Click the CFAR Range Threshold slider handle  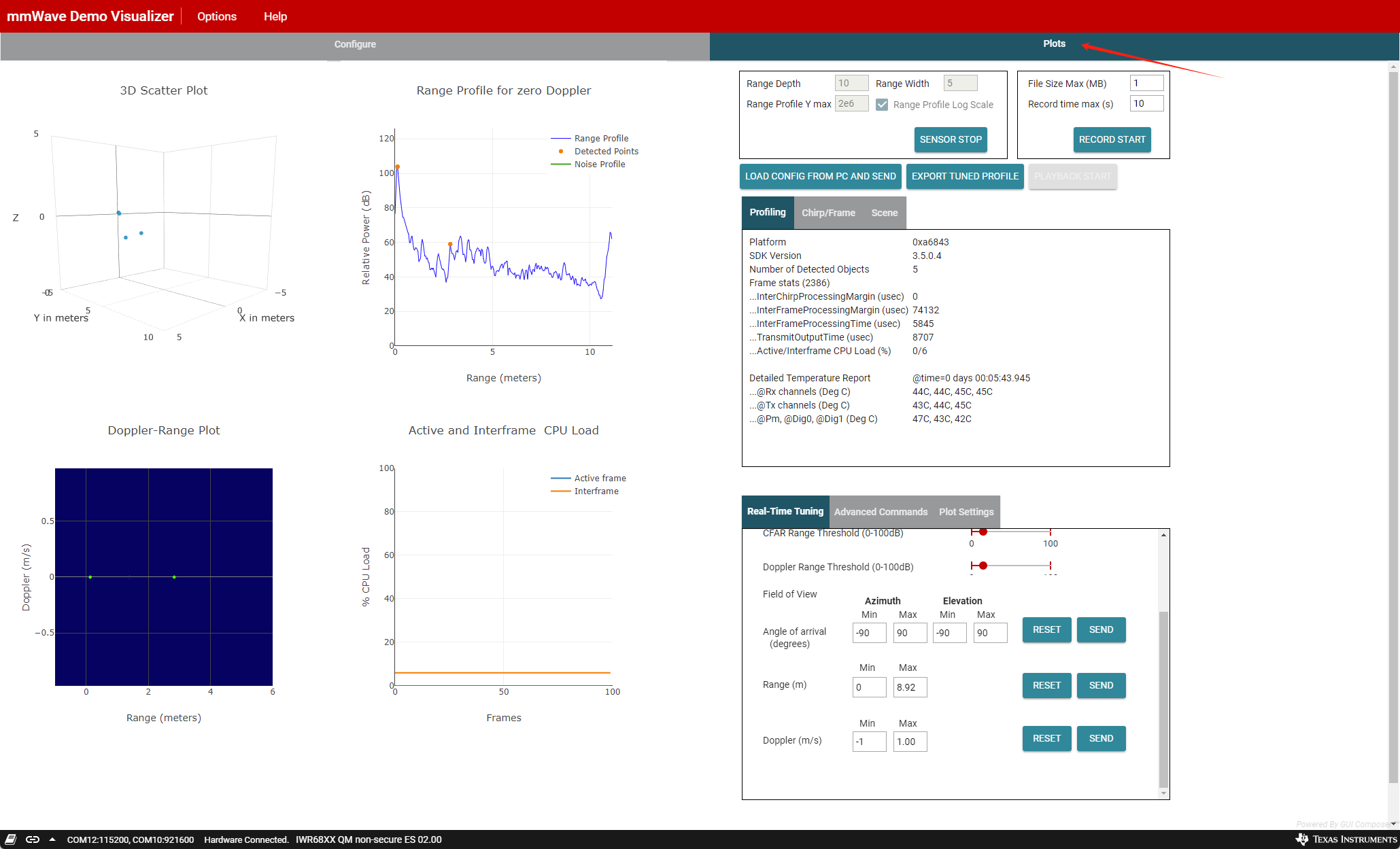(x=982, y=532)
